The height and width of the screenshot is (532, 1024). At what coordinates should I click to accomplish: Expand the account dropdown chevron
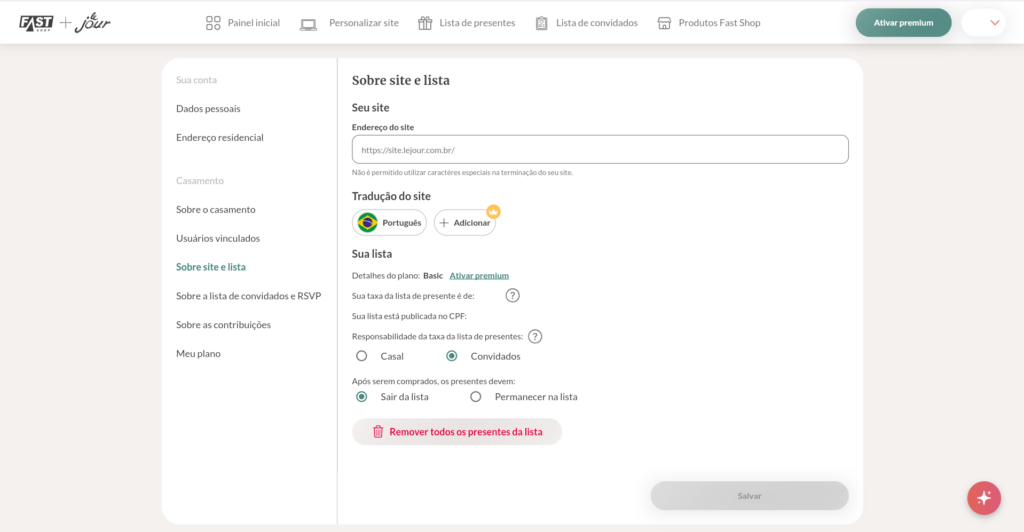(x=995, y=23)
